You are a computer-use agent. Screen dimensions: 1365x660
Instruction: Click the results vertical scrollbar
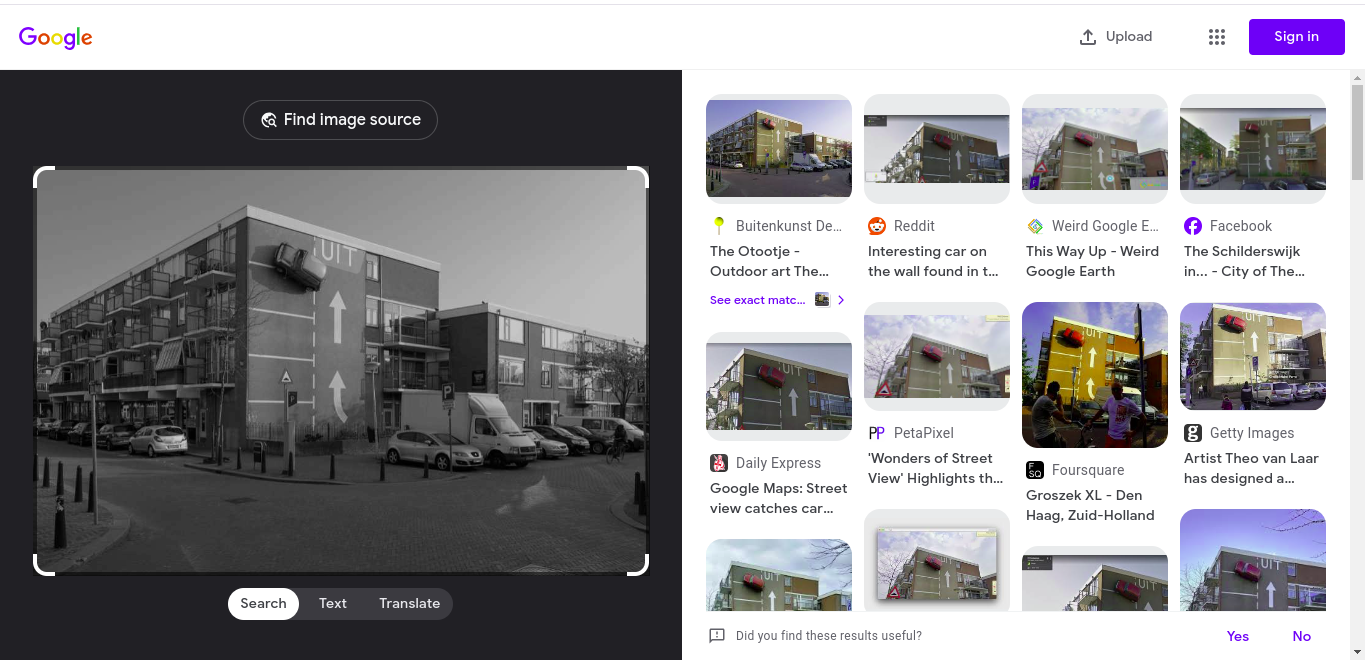coord(1357,130)
